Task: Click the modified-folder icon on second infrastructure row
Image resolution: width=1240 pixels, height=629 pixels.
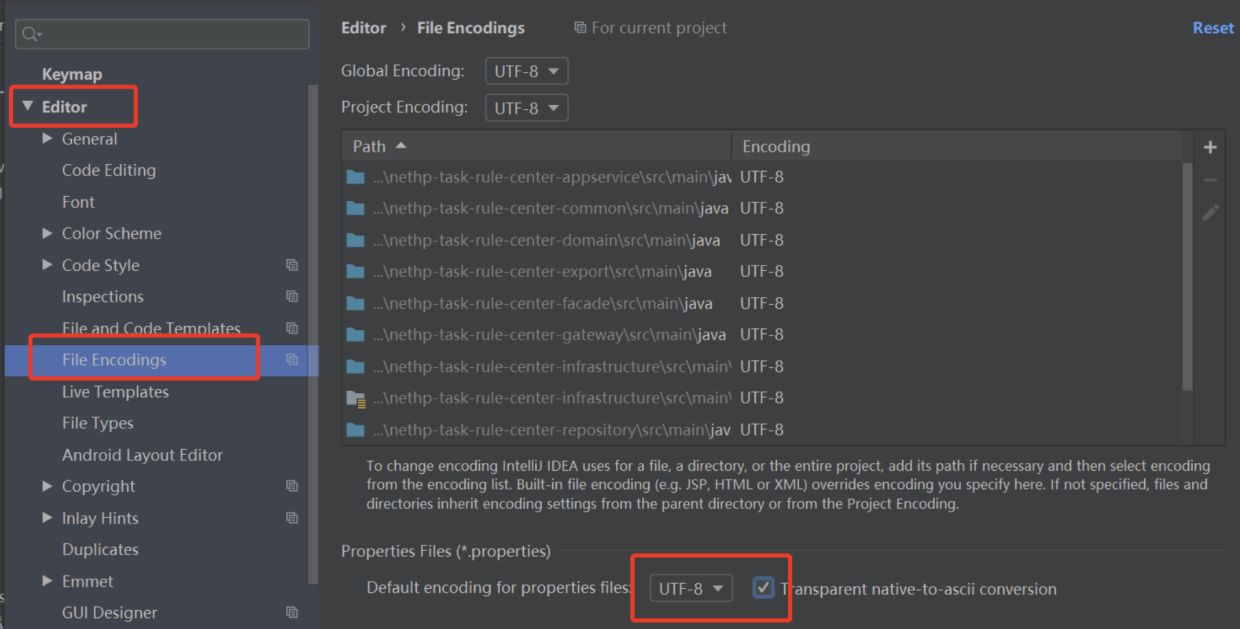Action: (356, 398)
